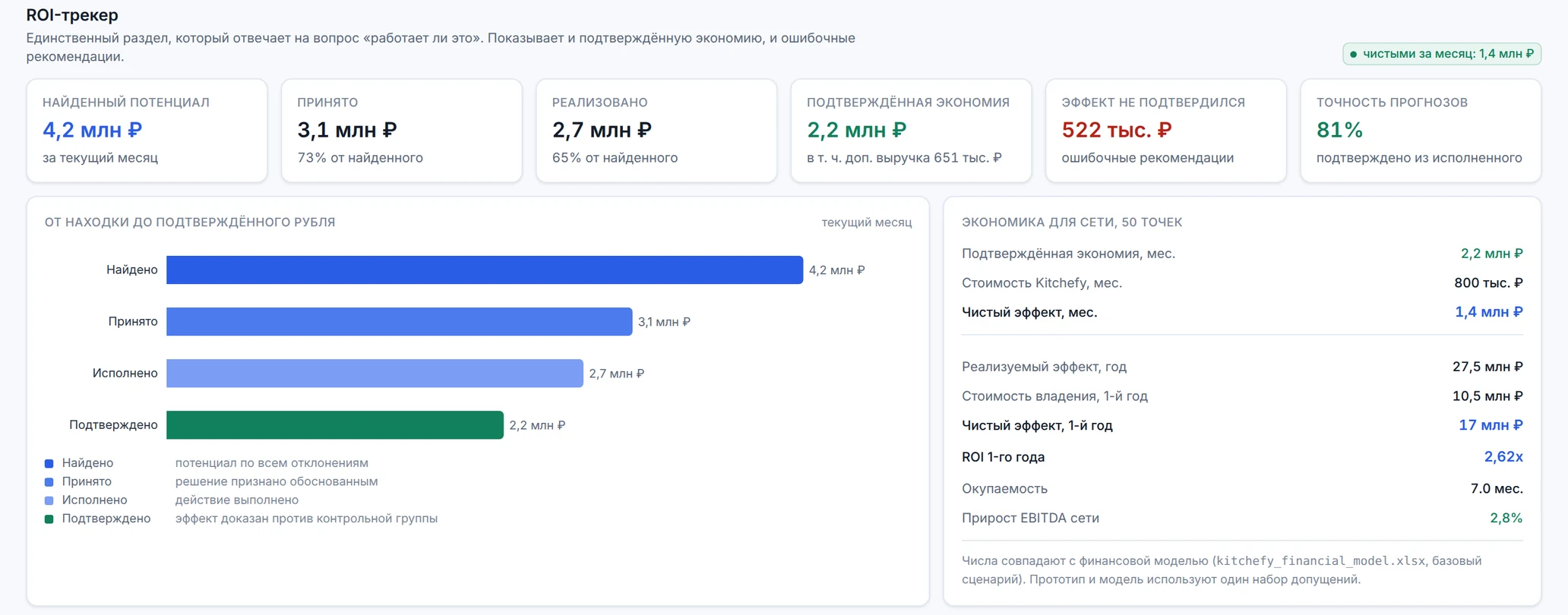This screenshot has height=615, width=1568.
Task: Click «решение признано обоснованным» legend description
Action: point(277,482)
